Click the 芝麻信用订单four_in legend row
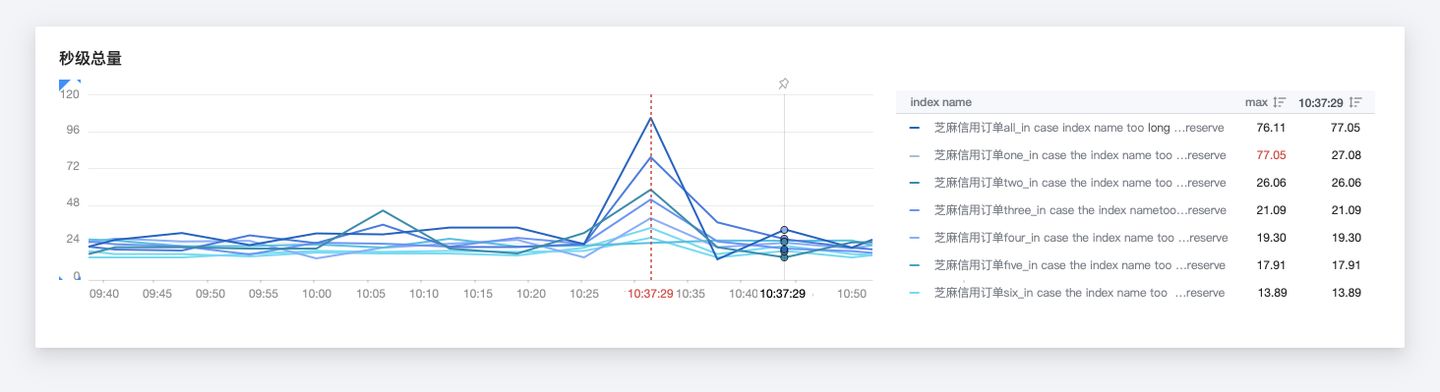Viewport: 1440px width, 392px height. [x=1135, y=238]
